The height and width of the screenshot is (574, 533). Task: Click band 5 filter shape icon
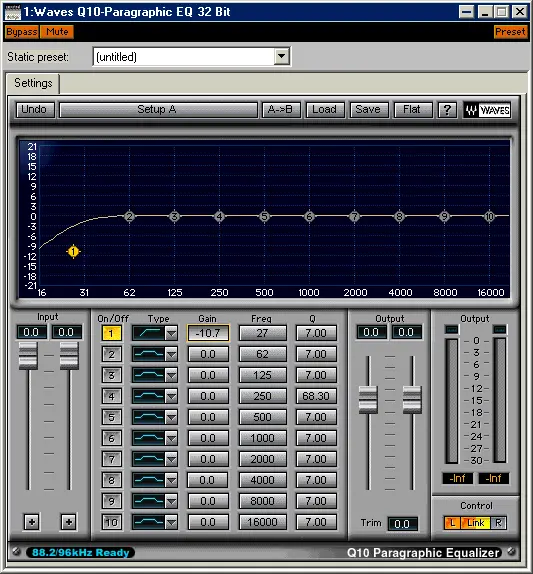tap(148, 417)
